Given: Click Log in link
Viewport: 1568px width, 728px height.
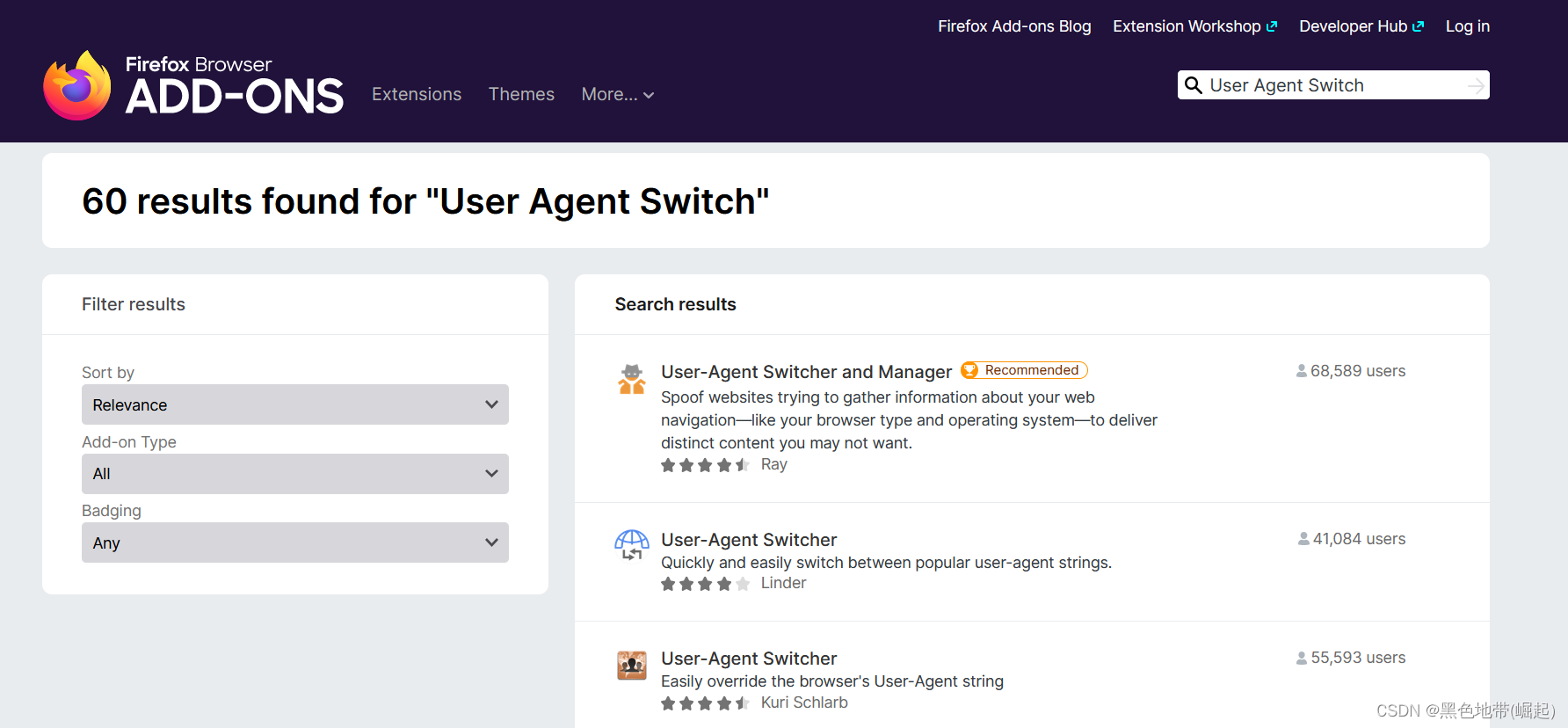Looking at the screenshot, I should [x=1468, y=26].
